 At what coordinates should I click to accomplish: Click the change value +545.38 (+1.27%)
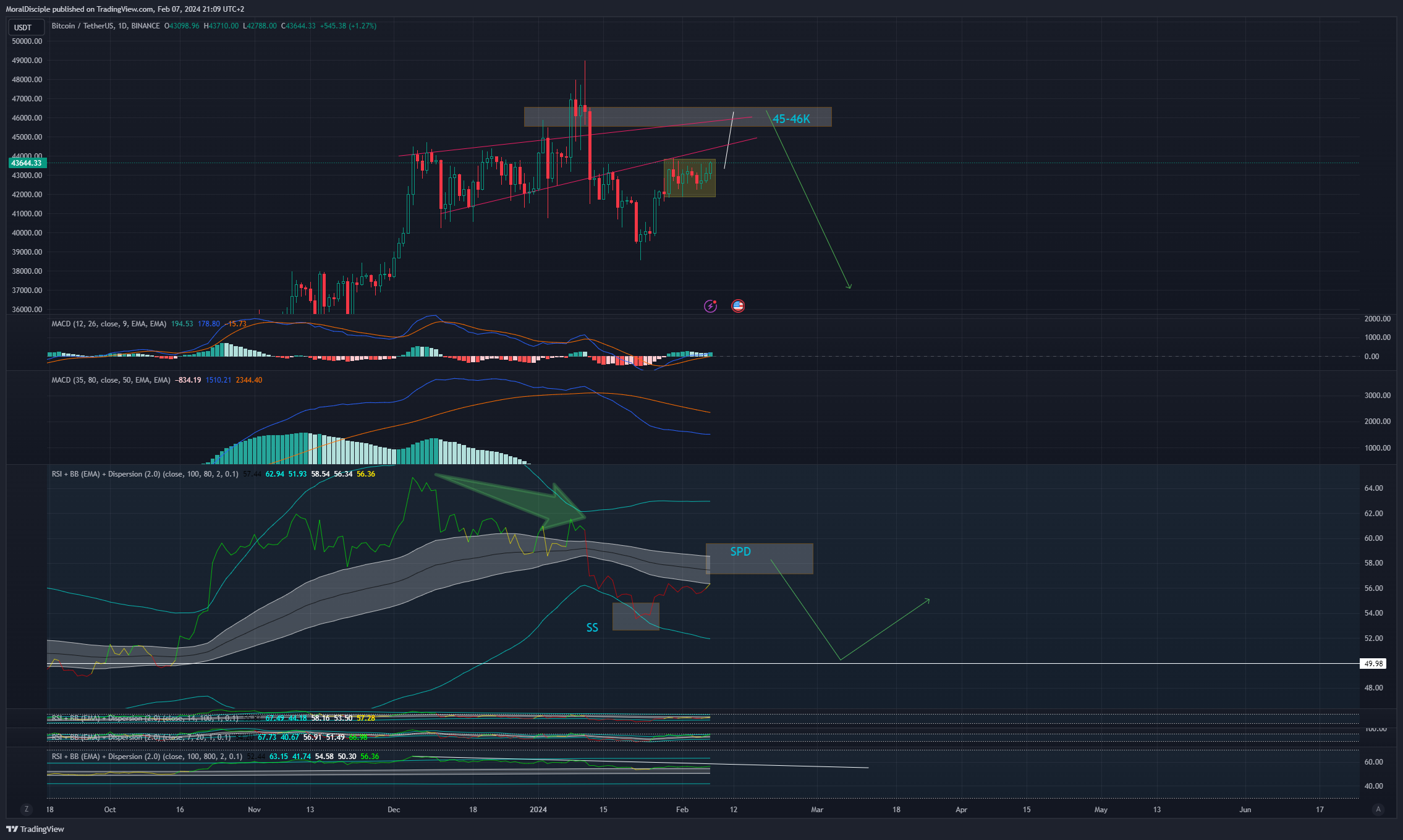(348, 26)
